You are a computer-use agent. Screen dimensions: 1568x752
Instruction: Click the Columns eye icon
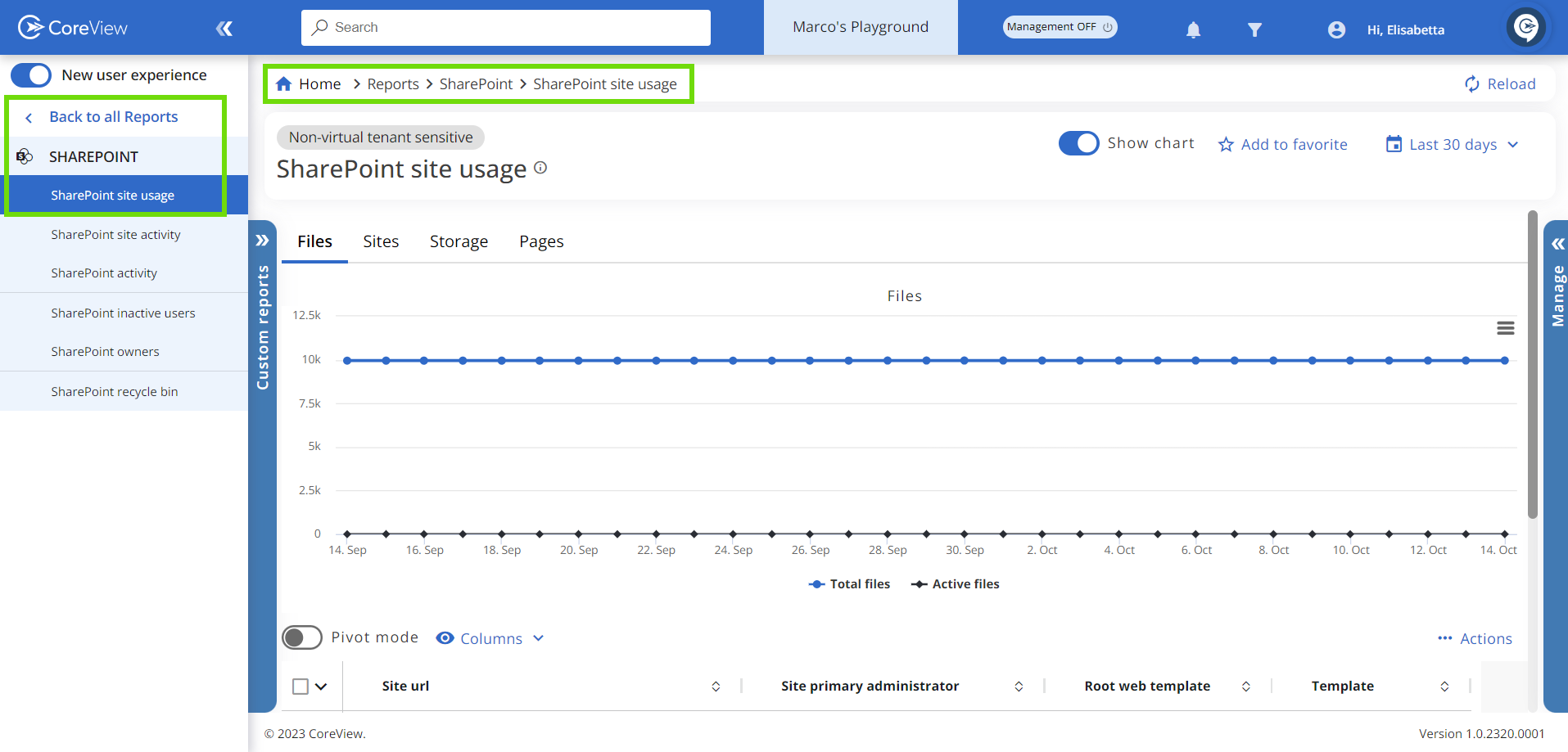pyautogui.click(x=445, y=638)
